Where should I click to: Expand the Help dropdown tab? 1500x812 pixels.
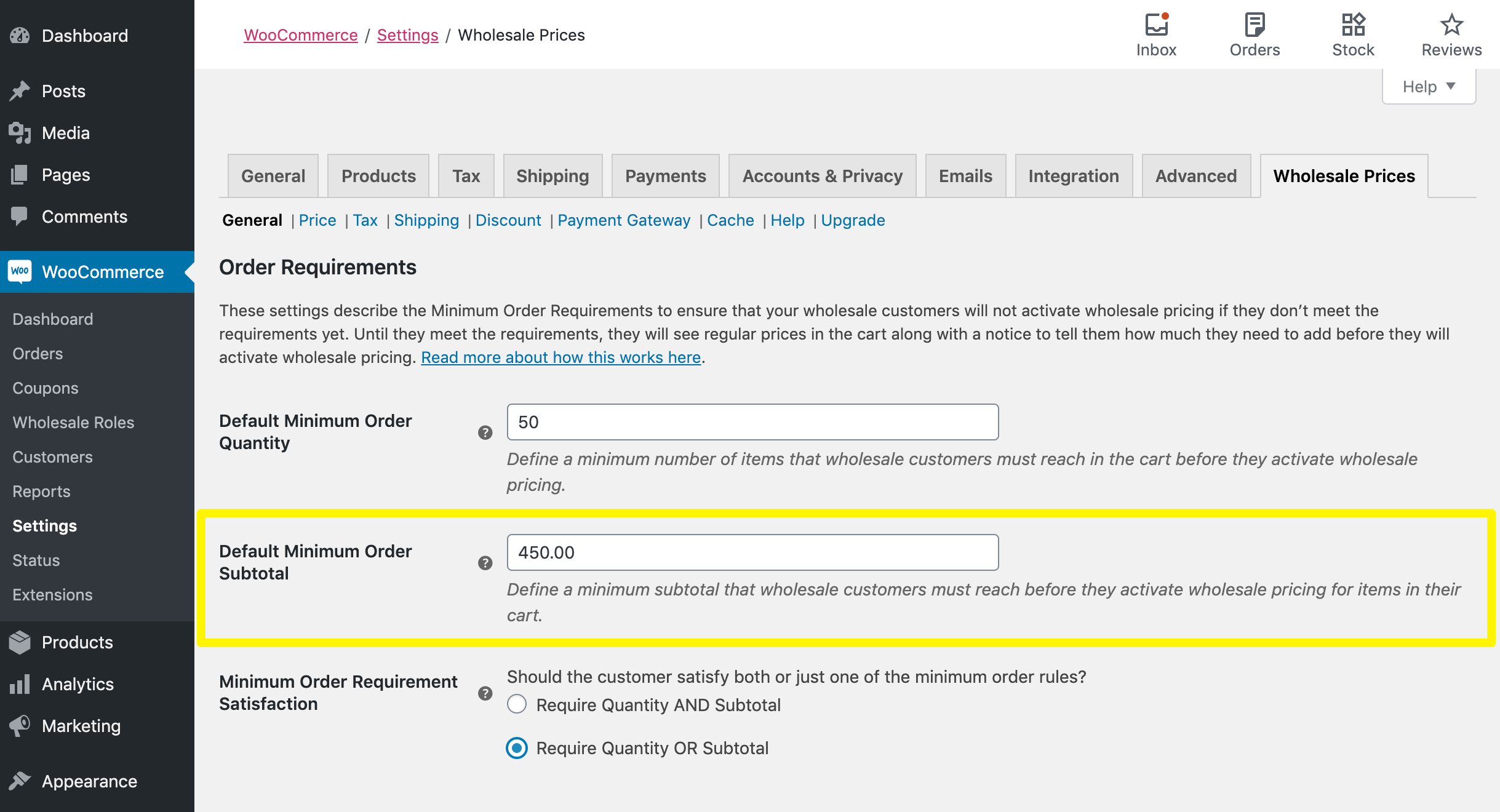pyautogui.click(x=1429, y=87)
